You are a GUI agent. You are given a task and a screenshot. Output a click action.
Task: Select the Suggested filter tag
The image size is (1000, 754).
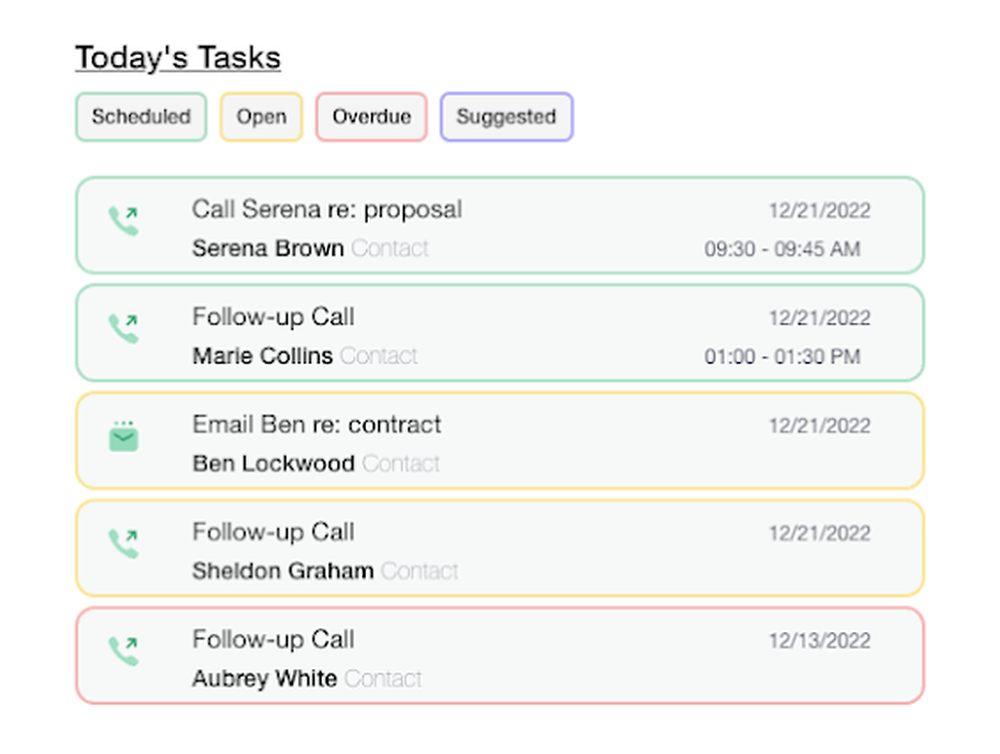pyautogui.click(x=506, y=117)
